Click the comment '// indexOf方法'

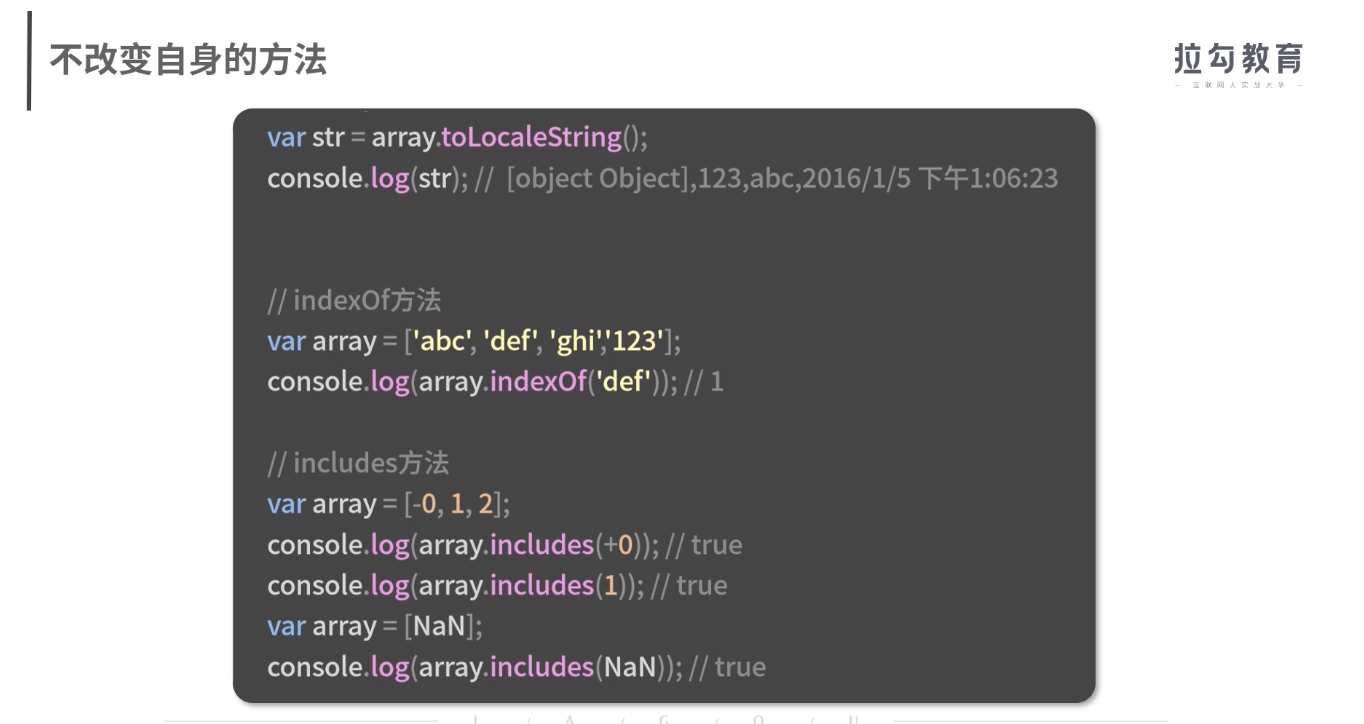pyautogui.click(x=354, y=300)
